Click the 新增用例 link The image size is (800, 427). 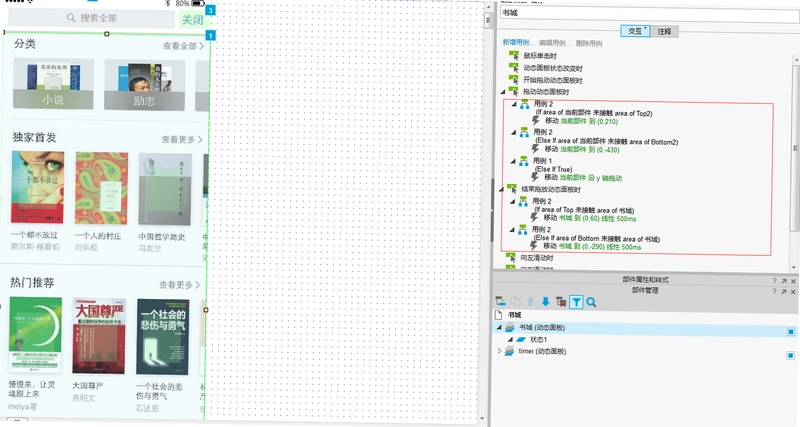click(516, 42)
